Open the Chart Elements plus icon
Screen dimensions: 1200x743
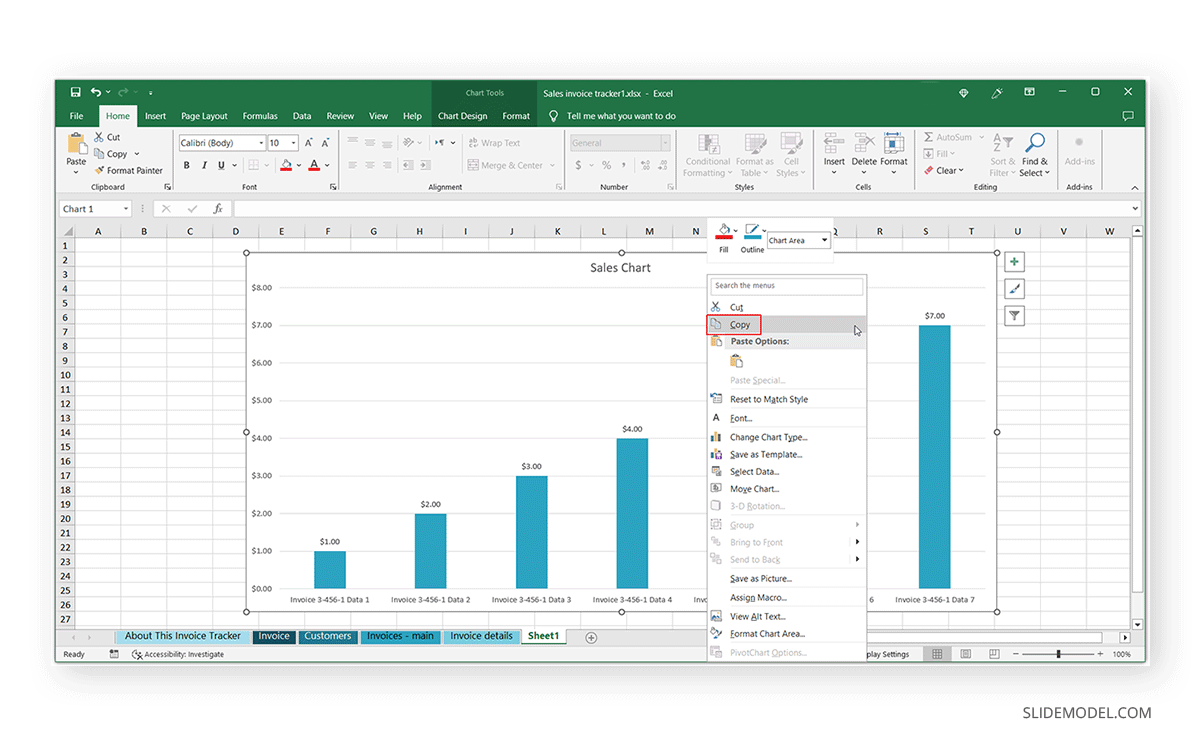tap(1014, 261)
